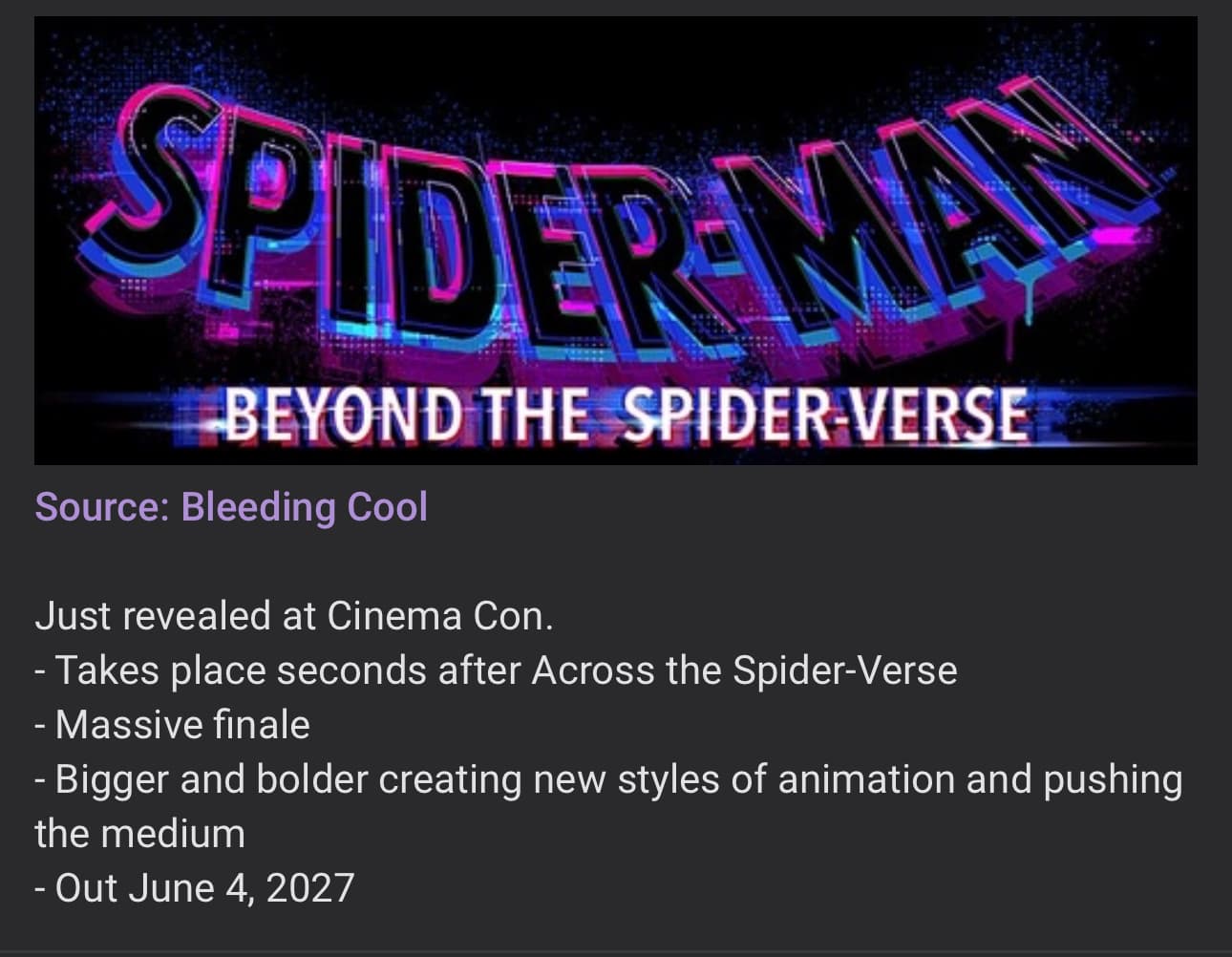Select the 'Just revealed at Cinema Con.' line
Viewport: 1232px width, 957px height.
point(294,616)
